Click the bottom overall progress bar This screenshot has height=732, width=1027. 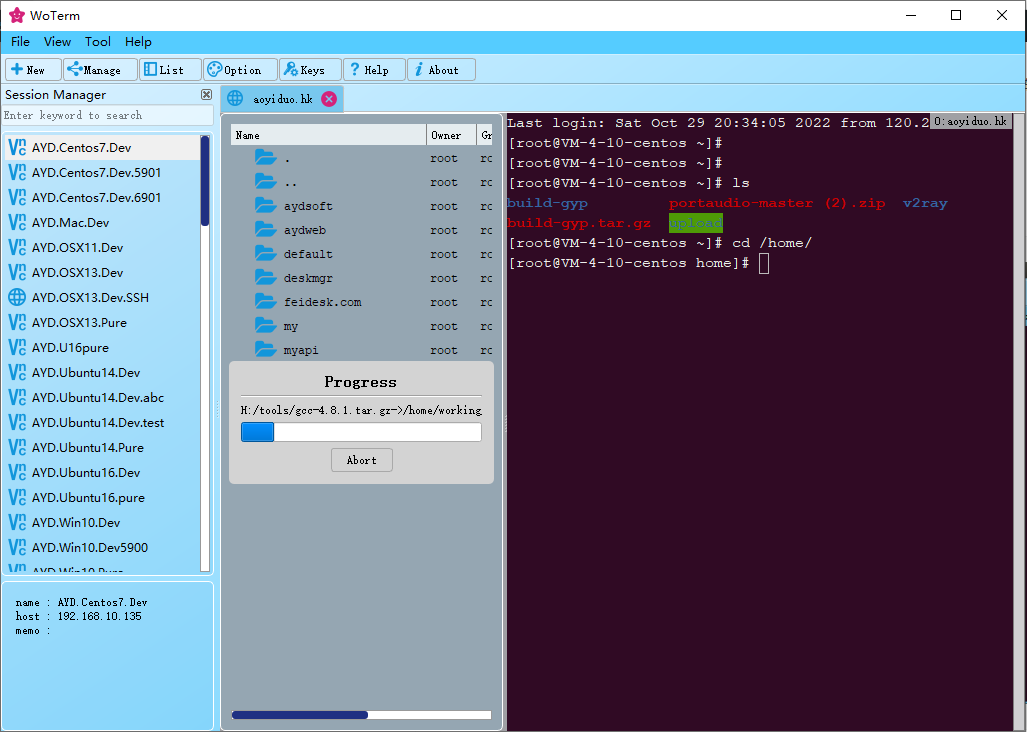pos(362,715)
